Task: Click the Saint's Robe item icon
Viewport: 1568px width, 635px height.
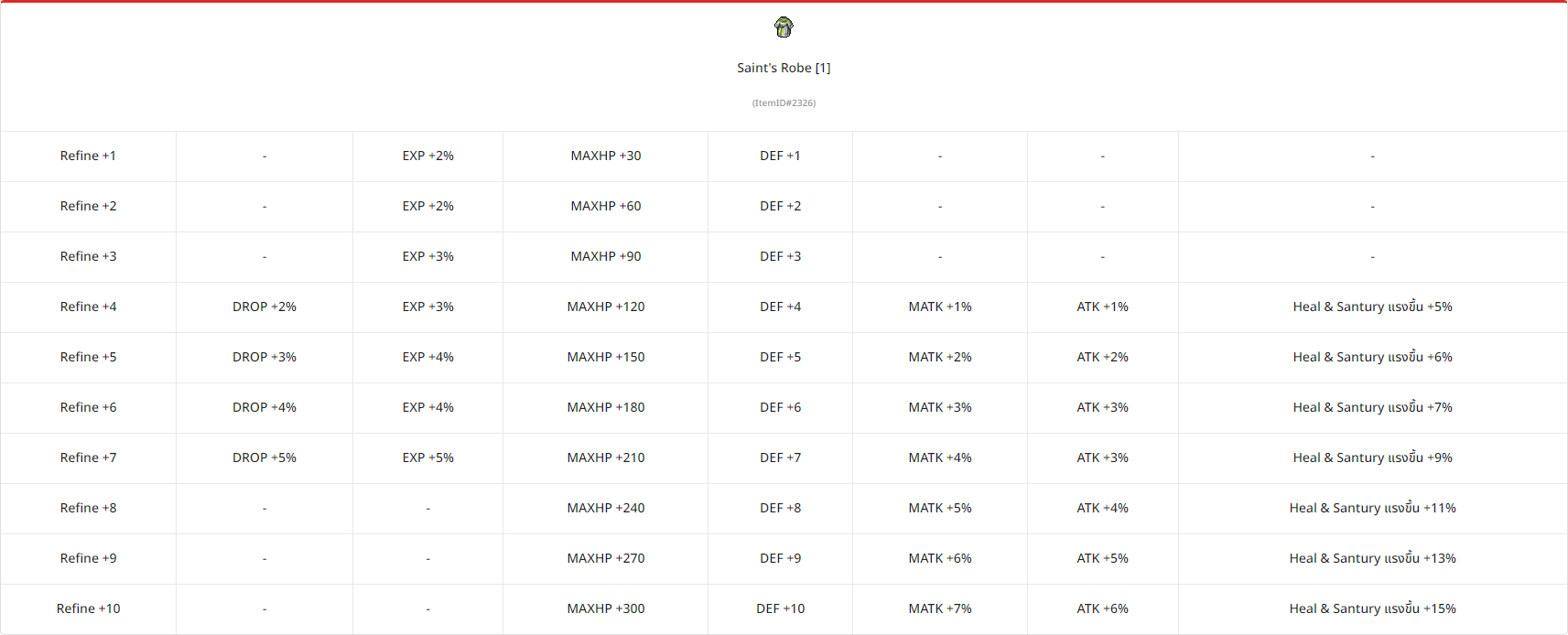Action: pyautogui.click(x=784, y=27)
